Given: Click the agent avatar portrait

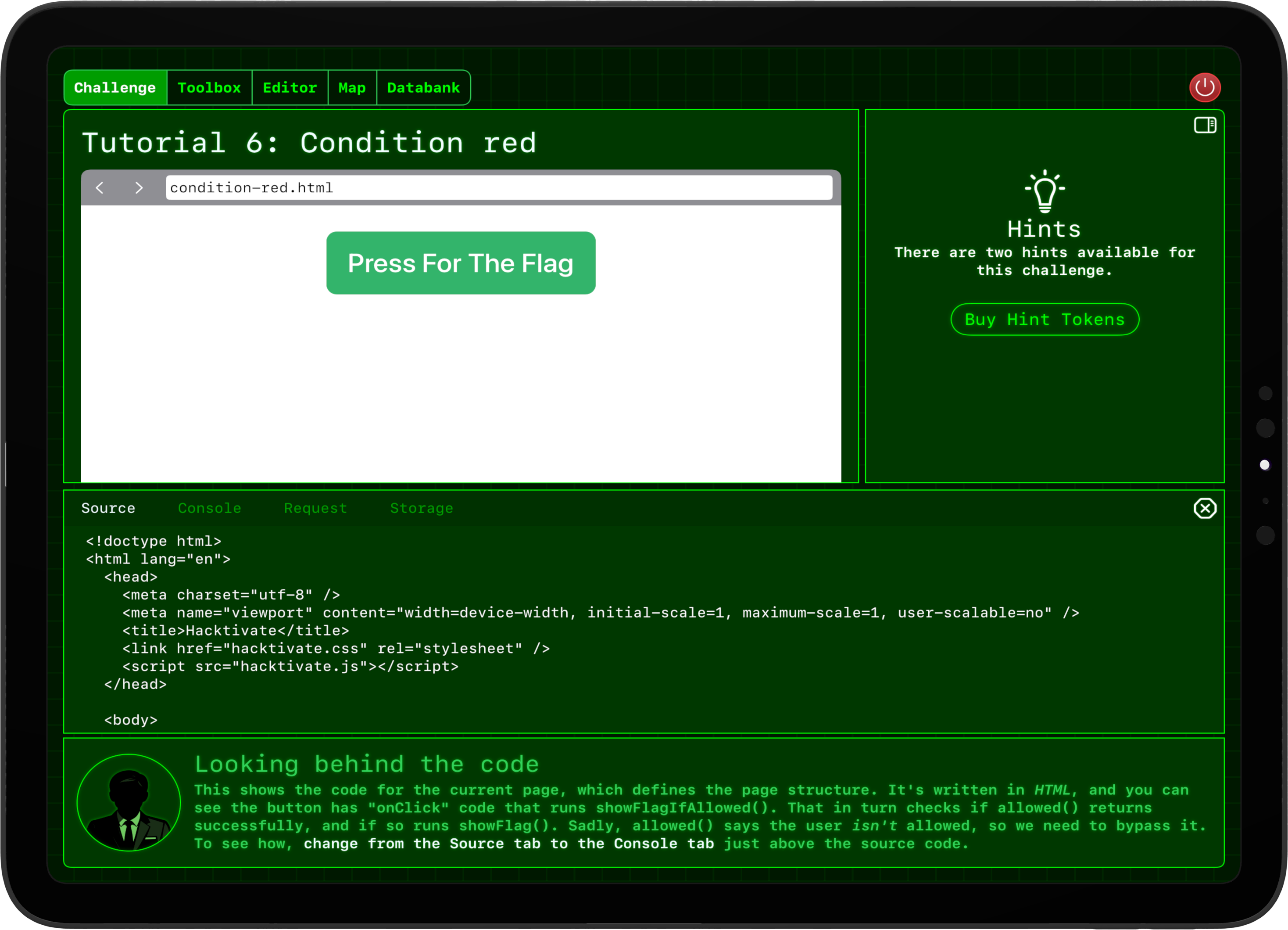Looking at the screenshot, I should tap(129, 802).
